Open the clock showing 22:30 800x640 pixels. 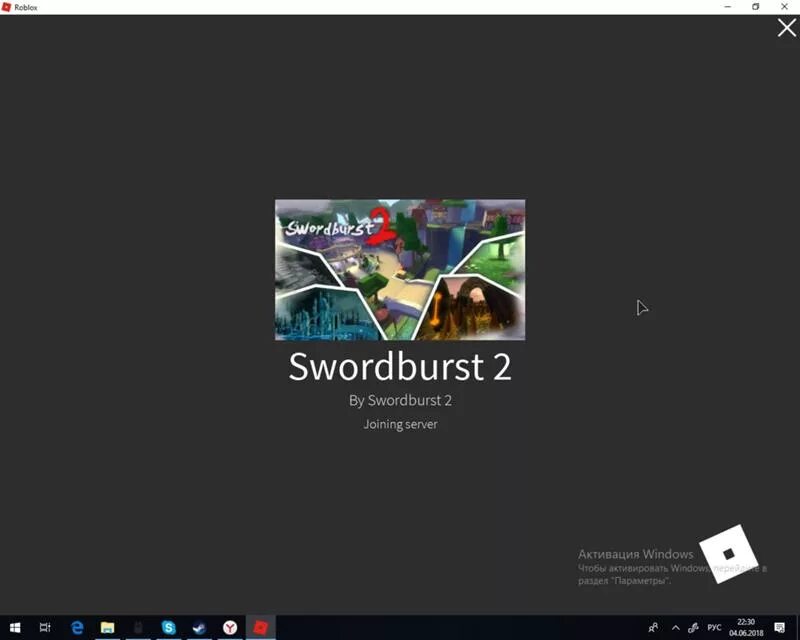coord(746,627)
